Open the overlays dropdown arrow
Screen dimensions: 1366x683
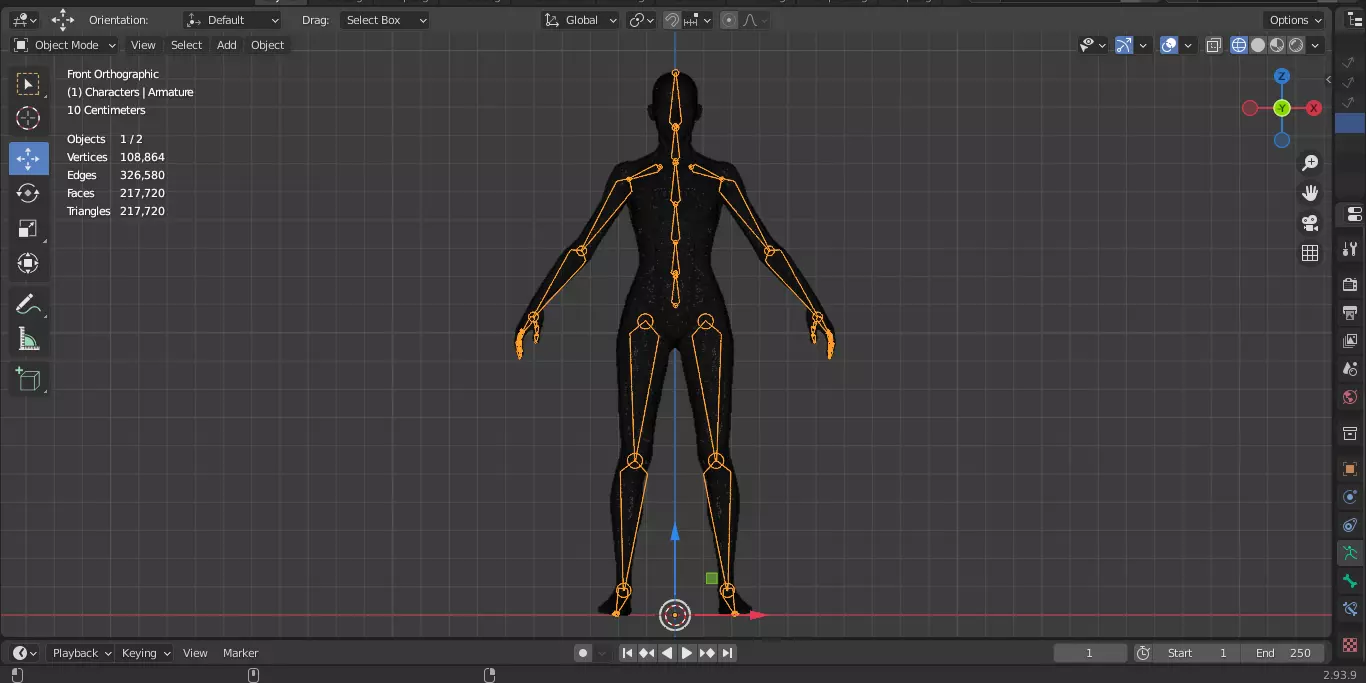(1188, 45)
